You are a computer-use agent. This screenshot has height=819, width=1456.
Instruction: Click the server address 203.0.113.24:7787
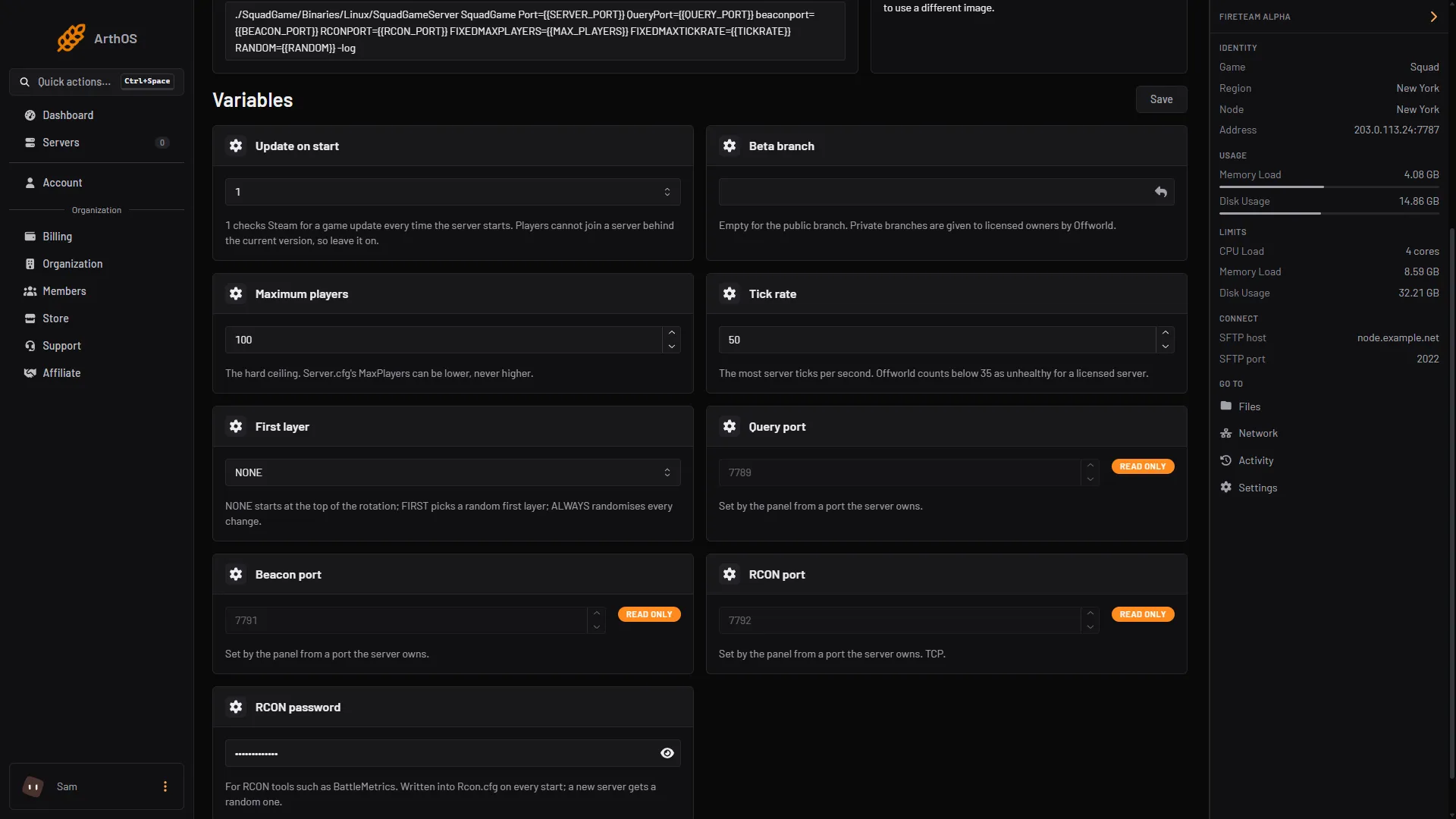(x=1396, y=130)
